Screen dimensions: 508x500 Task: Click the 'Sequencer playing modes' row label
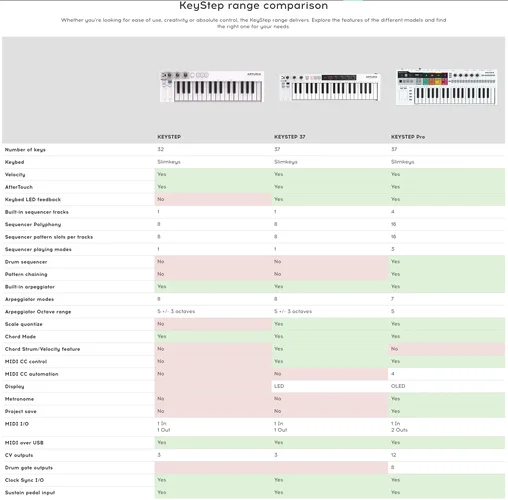(x=38, y=249)
